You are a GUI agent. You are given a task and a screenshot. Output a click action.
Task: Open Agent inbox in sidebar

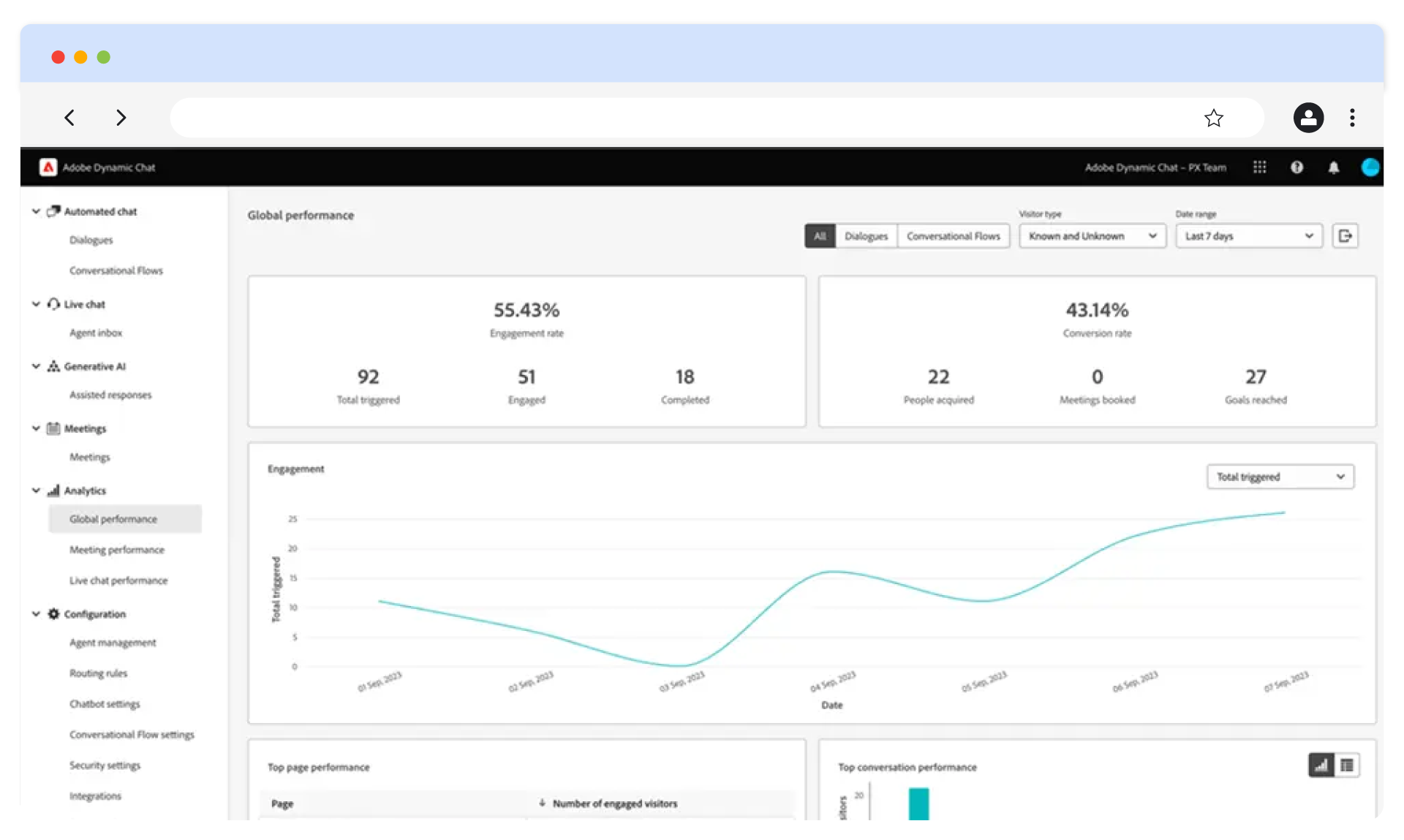pos(96,333)
